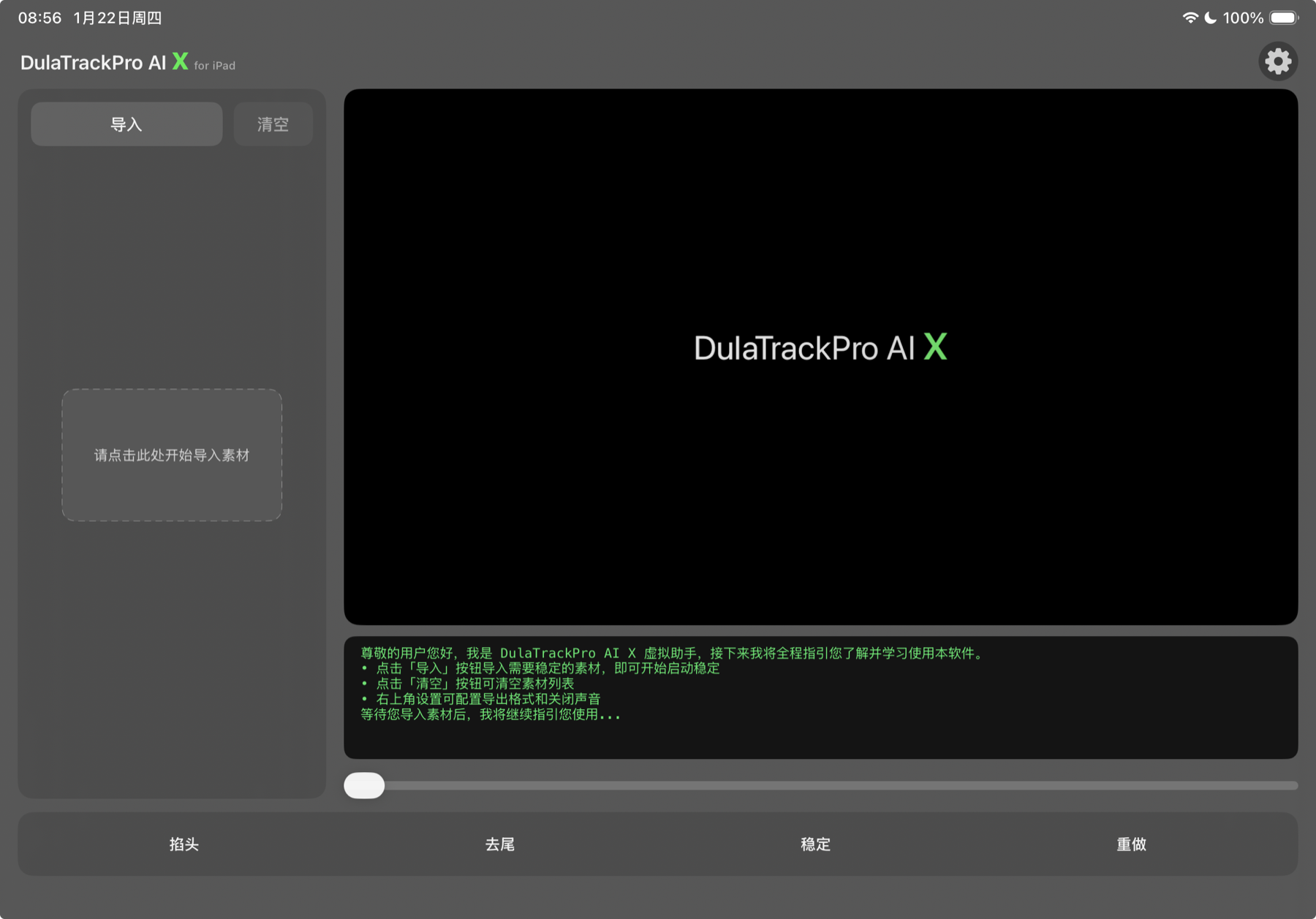Image resolution: width=1316 pixels, height=919 pixels.
Task: Click the green X in the app title
Action: pos(179,63)
